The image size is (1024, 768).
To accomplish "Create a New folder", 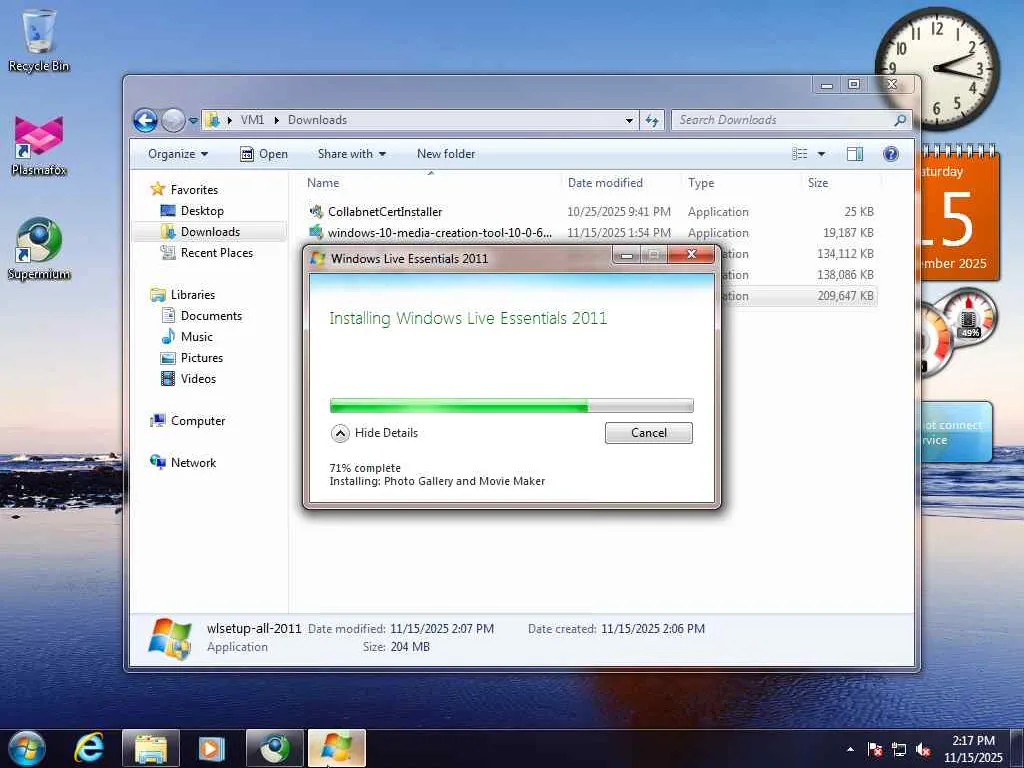I will coord(446,154).
